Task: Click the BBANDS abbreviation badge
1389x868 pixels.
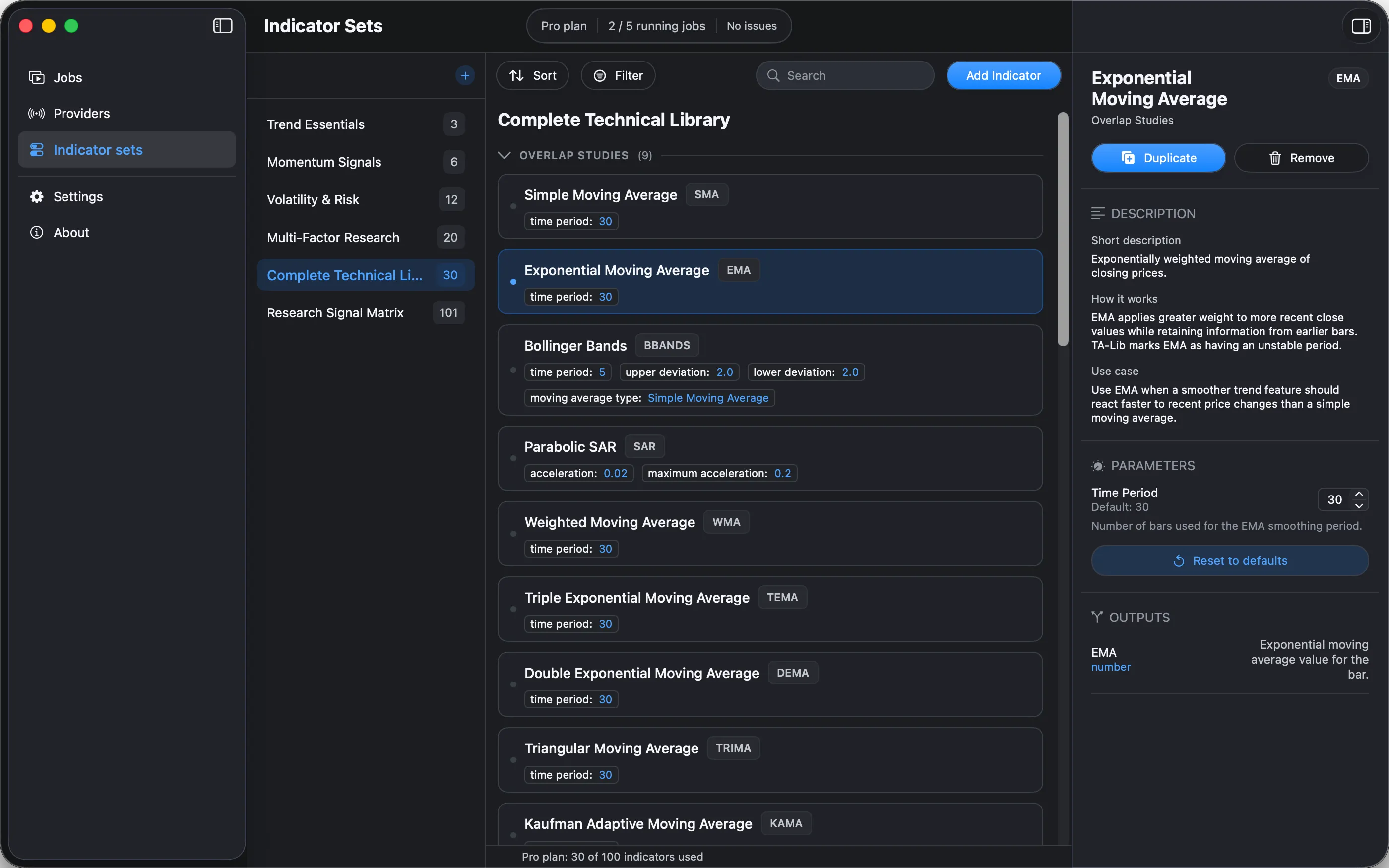Action: 666,345
